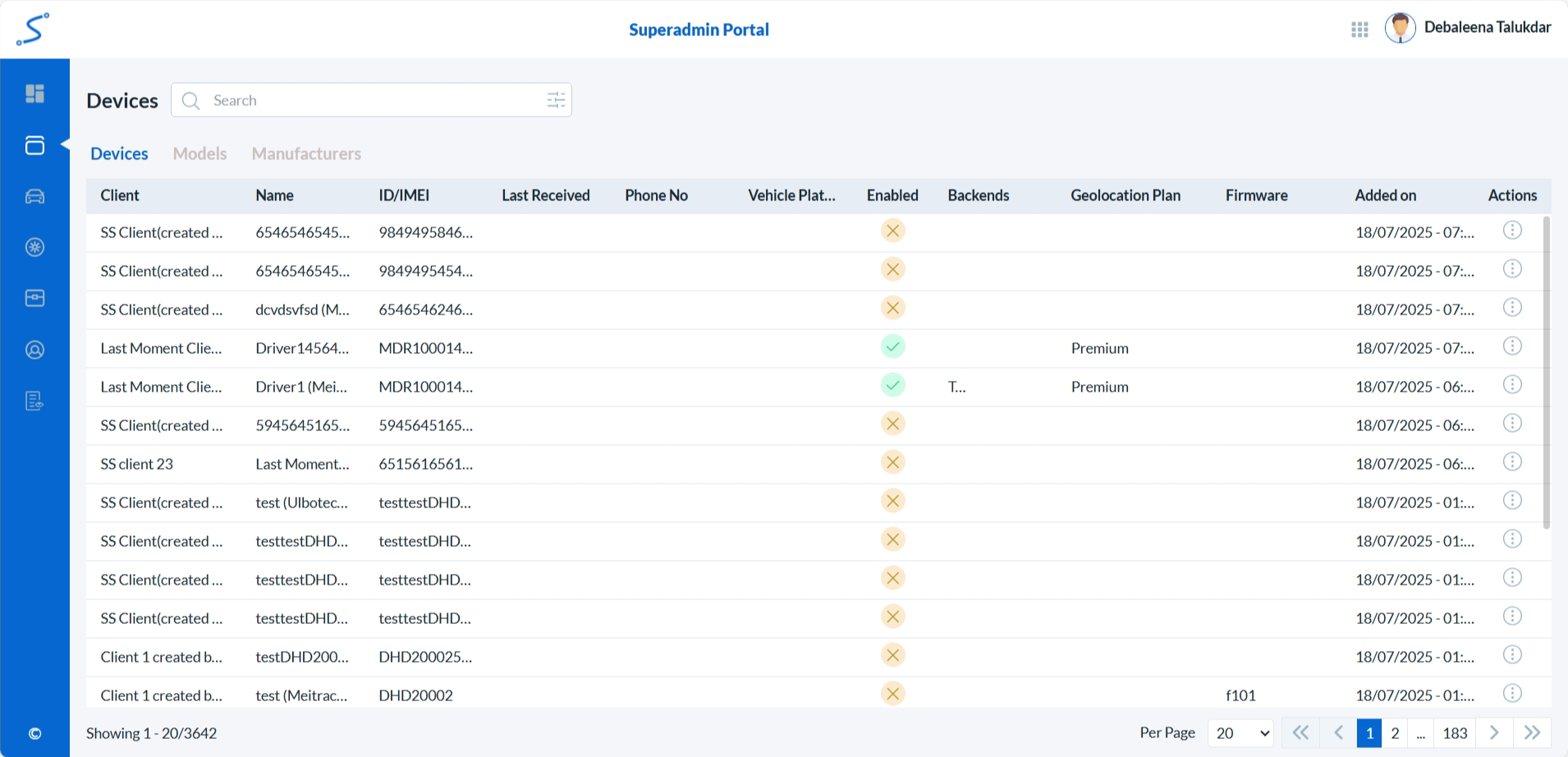Jump to last page double arrow

[x=1532, y=732]
